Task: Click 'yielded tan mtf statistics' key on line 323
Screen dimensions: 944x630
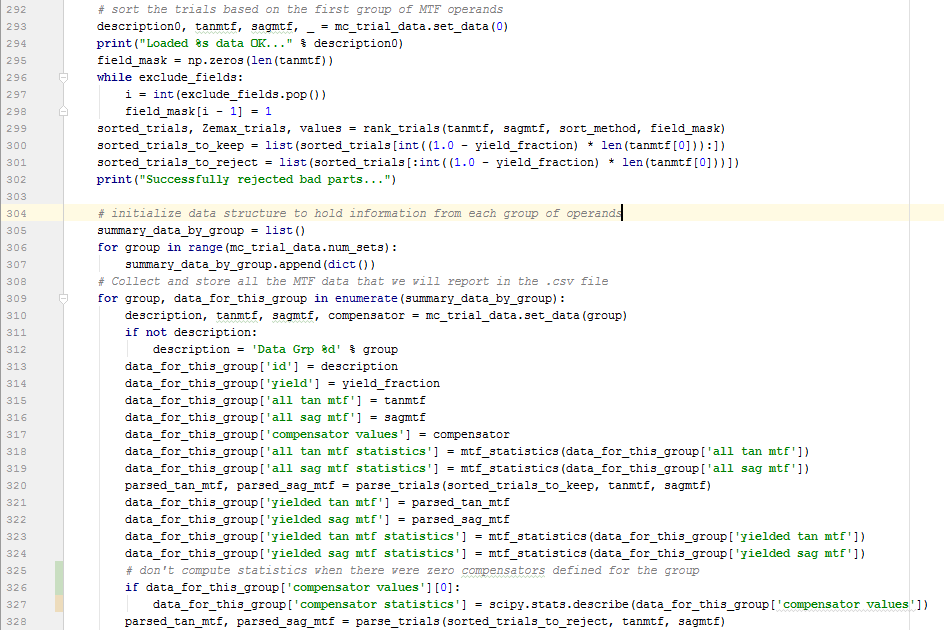Action: [365, 537]
